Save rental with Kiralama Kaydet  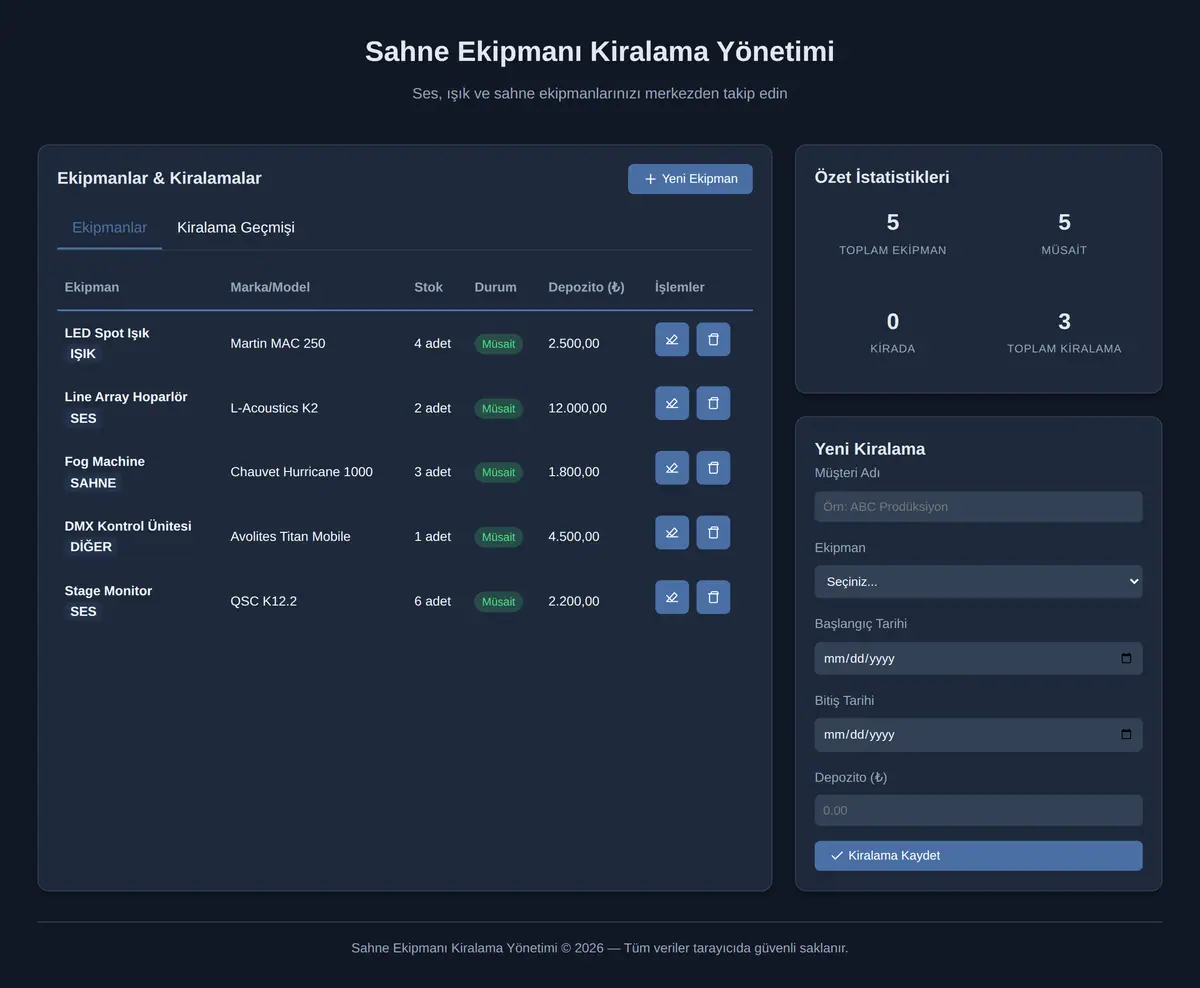(978, 856)
